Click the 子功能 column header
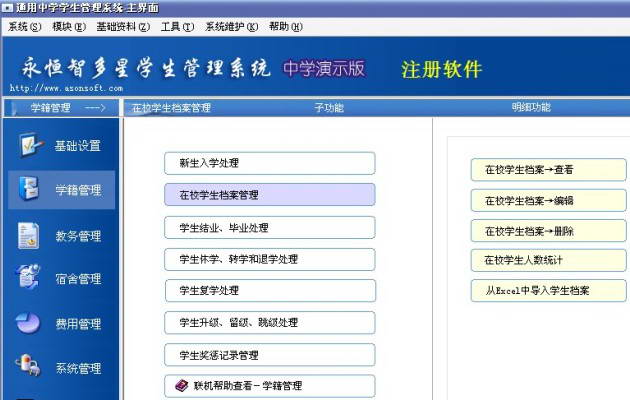Viewport: 630px width, 400px height. pyautogui.click(x=329, y=108)
